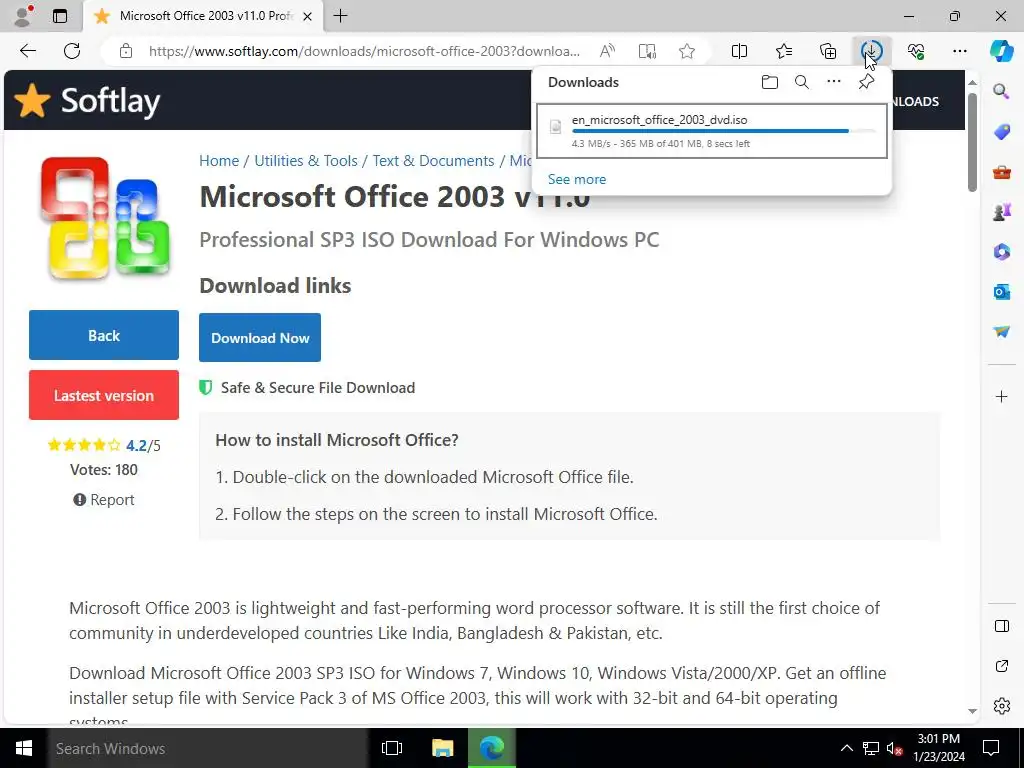
Task: Open sidebar search icon
Action: coord(1001,91)
